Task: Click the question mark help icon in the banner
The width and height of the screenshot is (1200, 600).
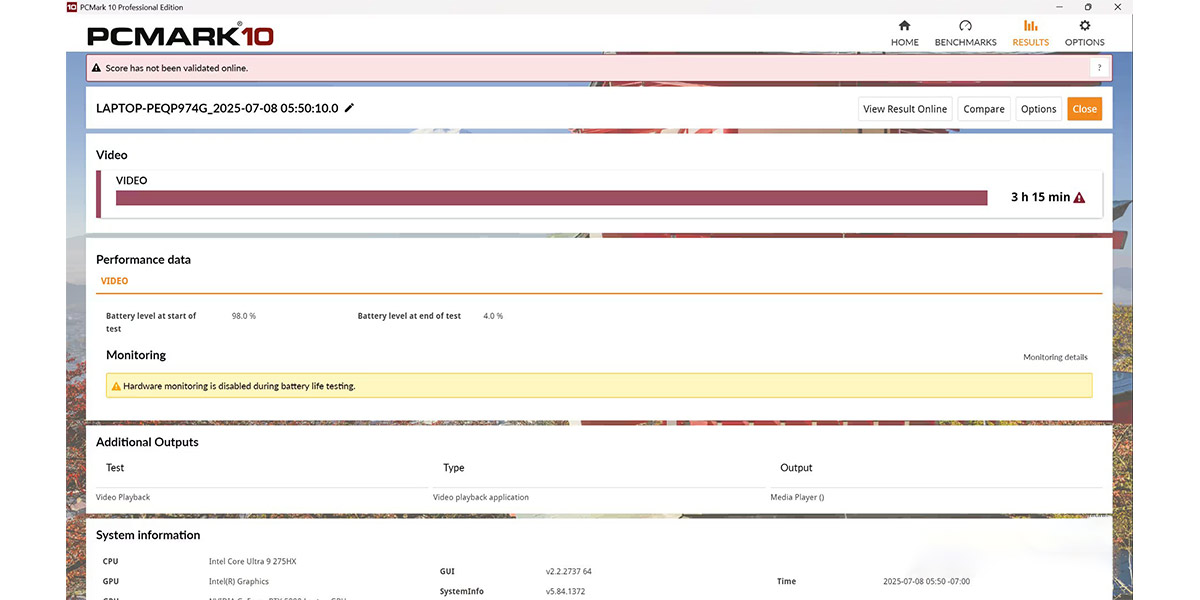Action: 1100,68
